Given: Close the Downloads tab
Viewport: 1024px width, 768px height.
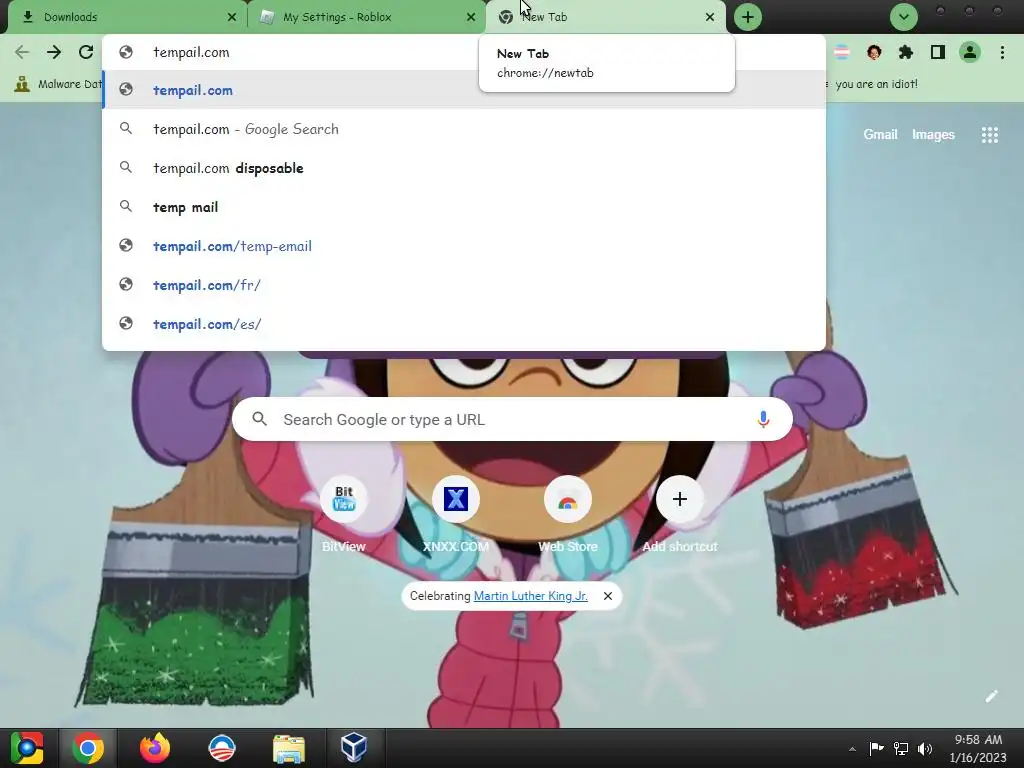Looking at the screenshot, I should pyautogui.click(x=232, y=17).
